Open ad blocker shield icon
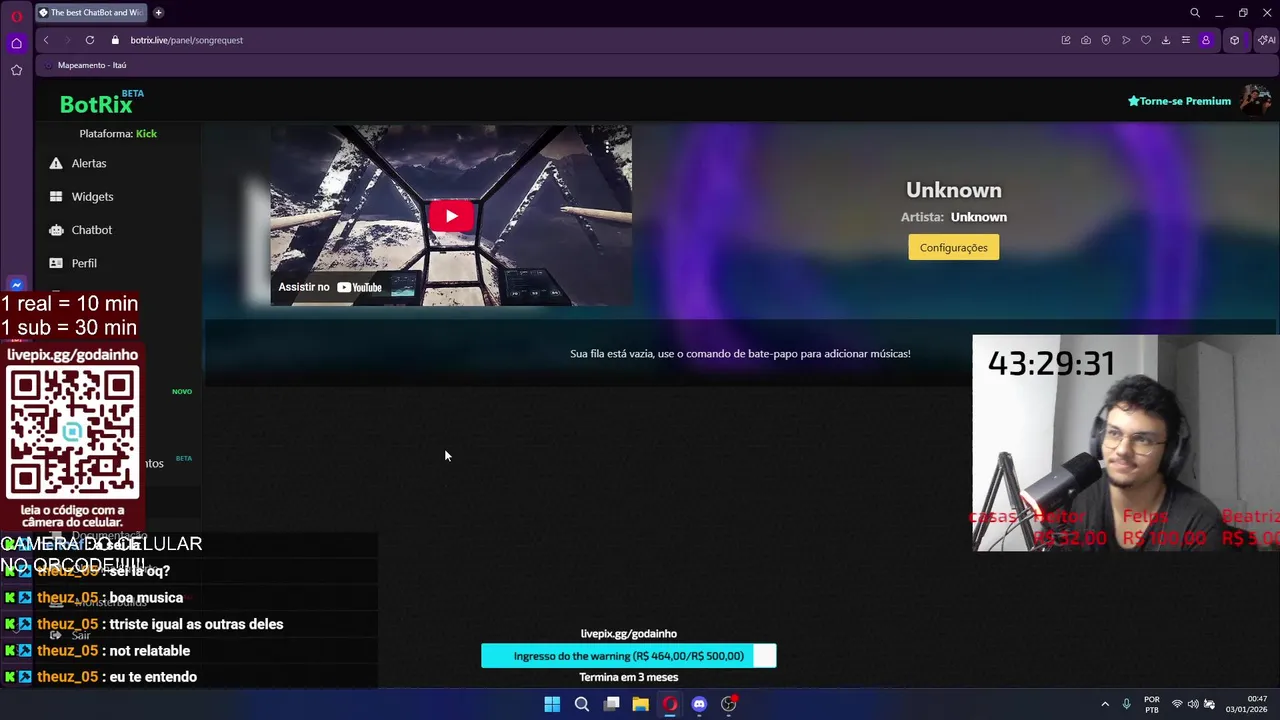 [x=1106, y=40]
